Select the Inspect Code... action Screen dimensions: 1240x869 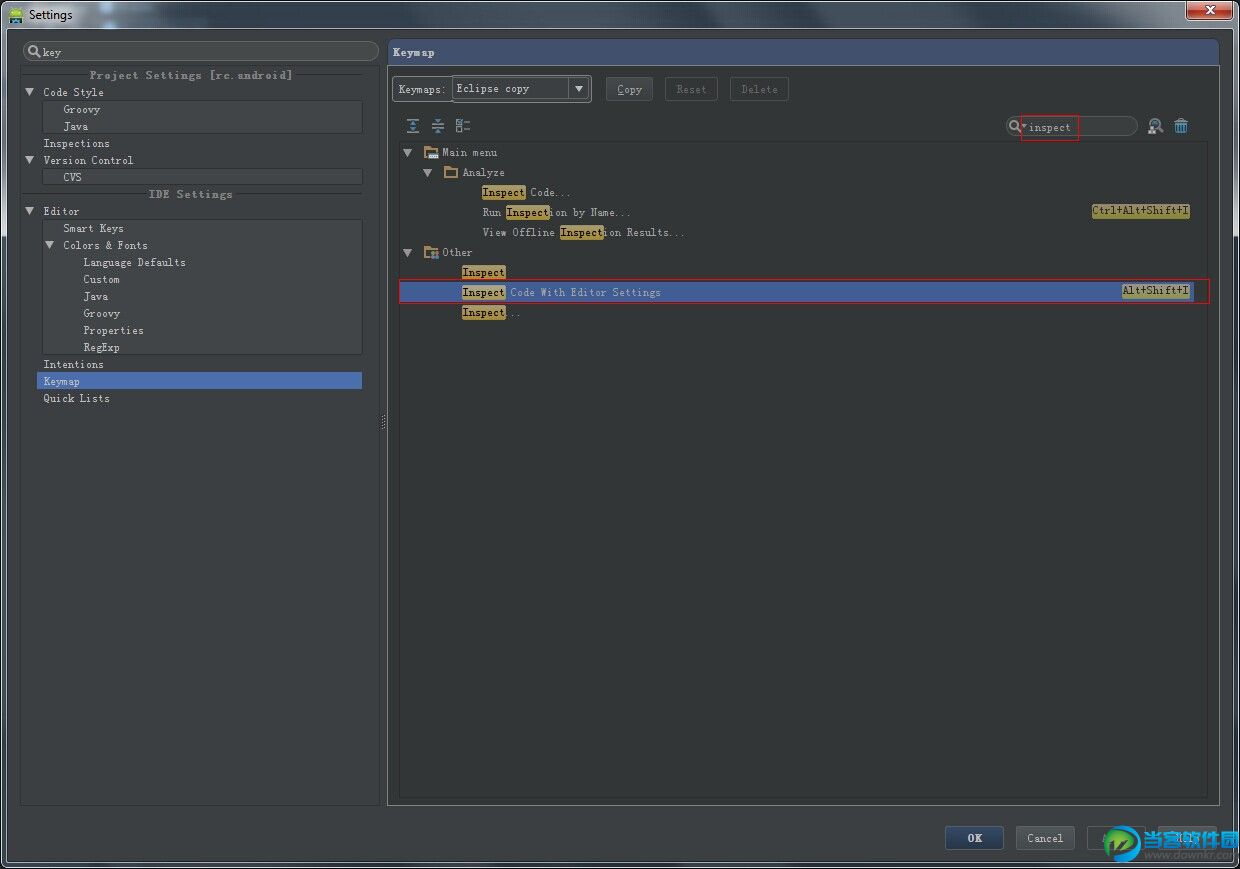click(527, 192)
